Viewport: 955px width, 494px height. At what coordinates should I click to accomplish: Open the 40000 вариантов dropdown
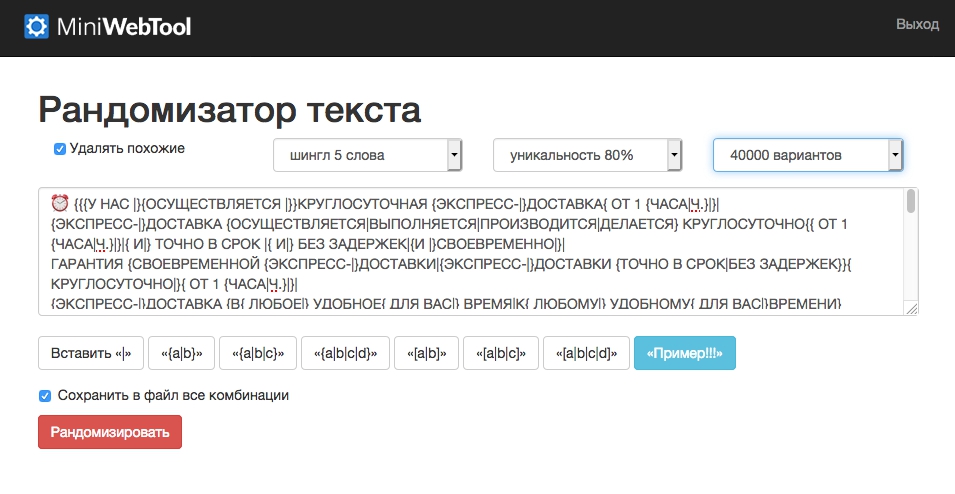click(x=807, y=155)
